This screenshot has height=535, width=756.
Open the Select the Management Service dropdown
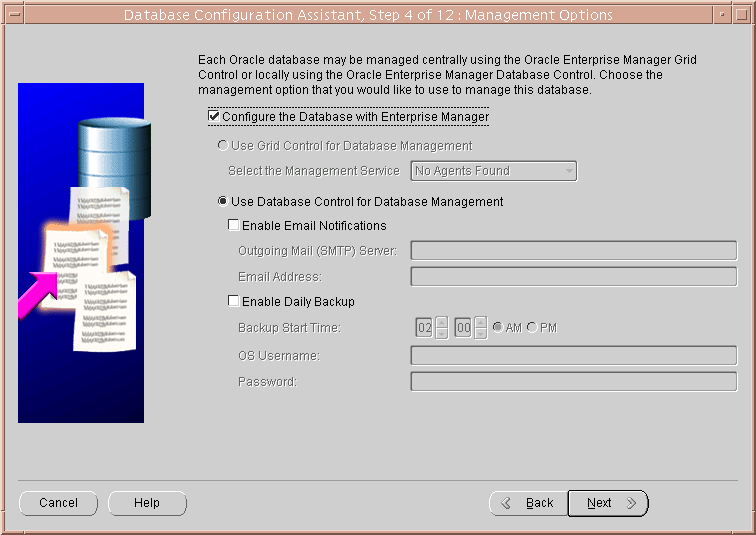(x=494, y=171)
